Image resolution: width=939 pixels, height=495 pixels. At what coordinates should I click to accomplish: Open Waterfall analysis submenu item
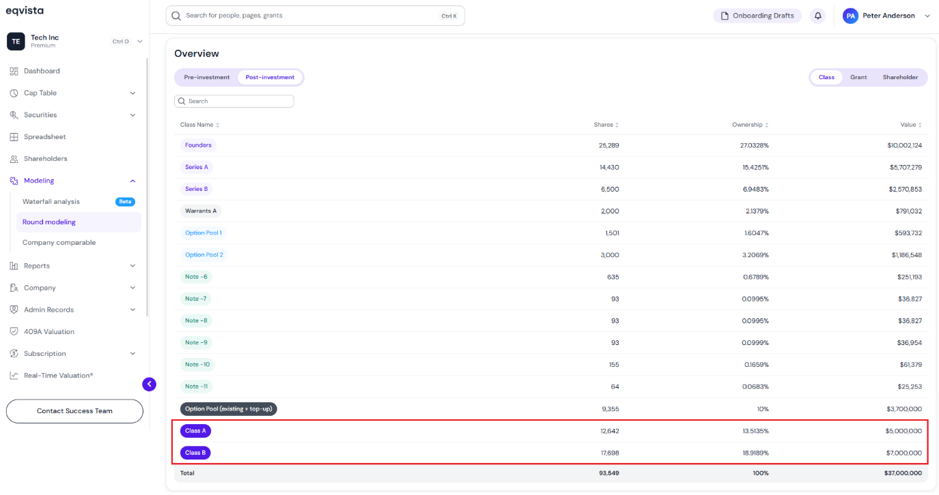51,202
